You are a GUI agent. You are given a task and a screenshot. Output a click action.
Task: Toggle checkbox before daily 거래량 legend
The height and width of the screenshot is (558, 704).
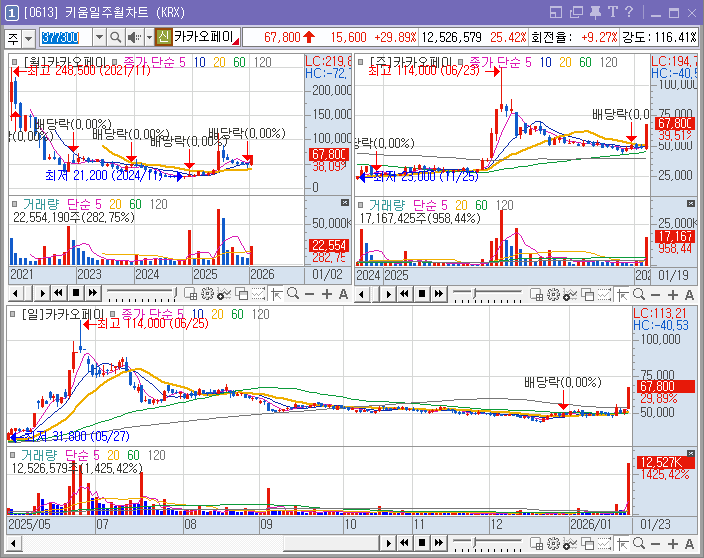coord(13,455)
